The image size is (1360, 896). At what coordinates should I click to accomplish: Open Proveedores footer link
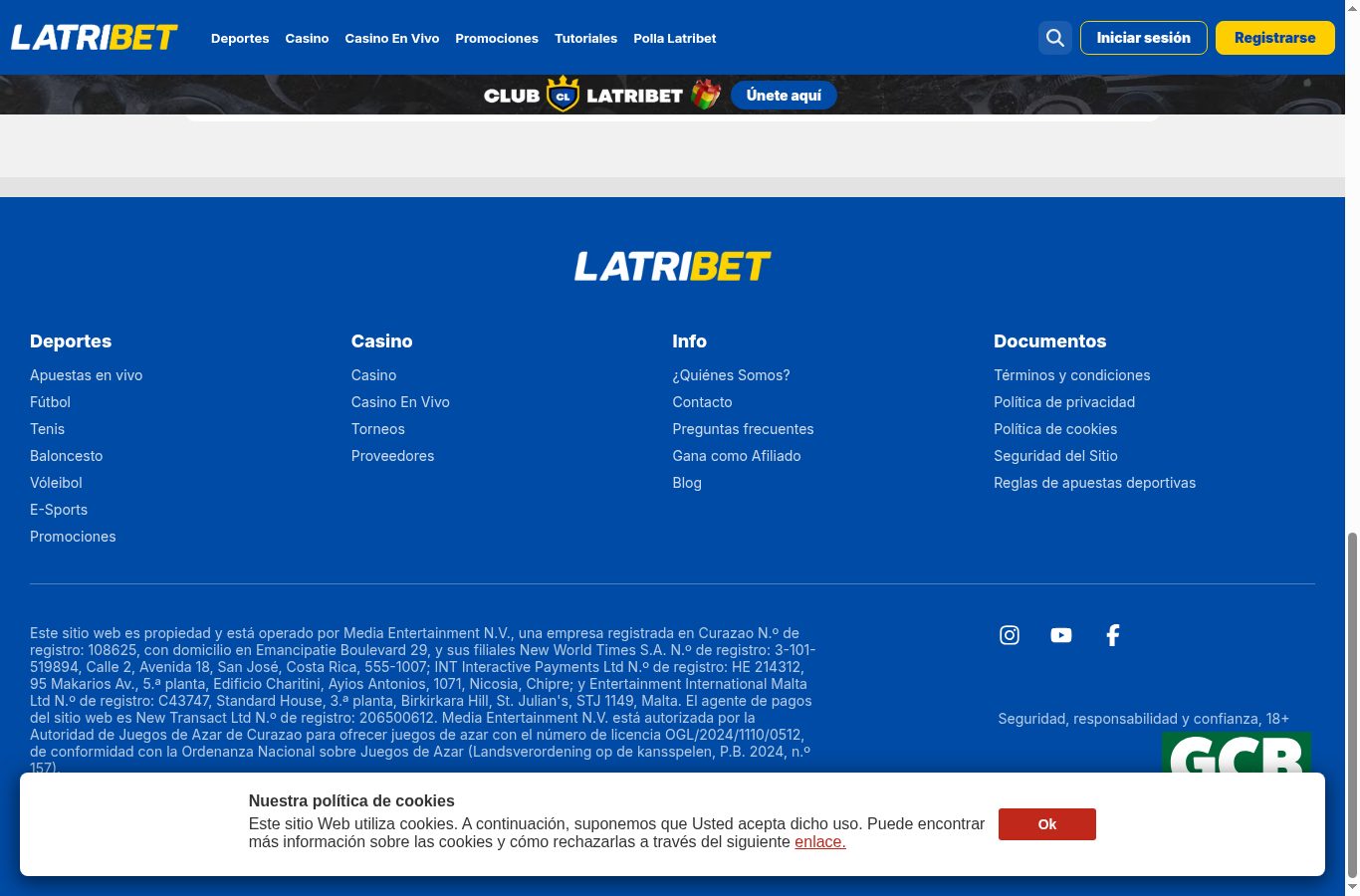click(x=393, y=456)
